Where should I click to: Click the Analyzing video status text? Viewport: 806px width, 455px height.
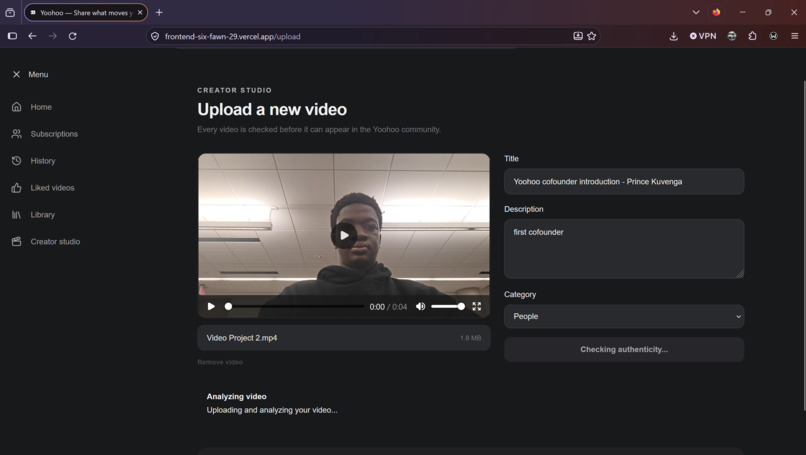[x=236, y=396]
